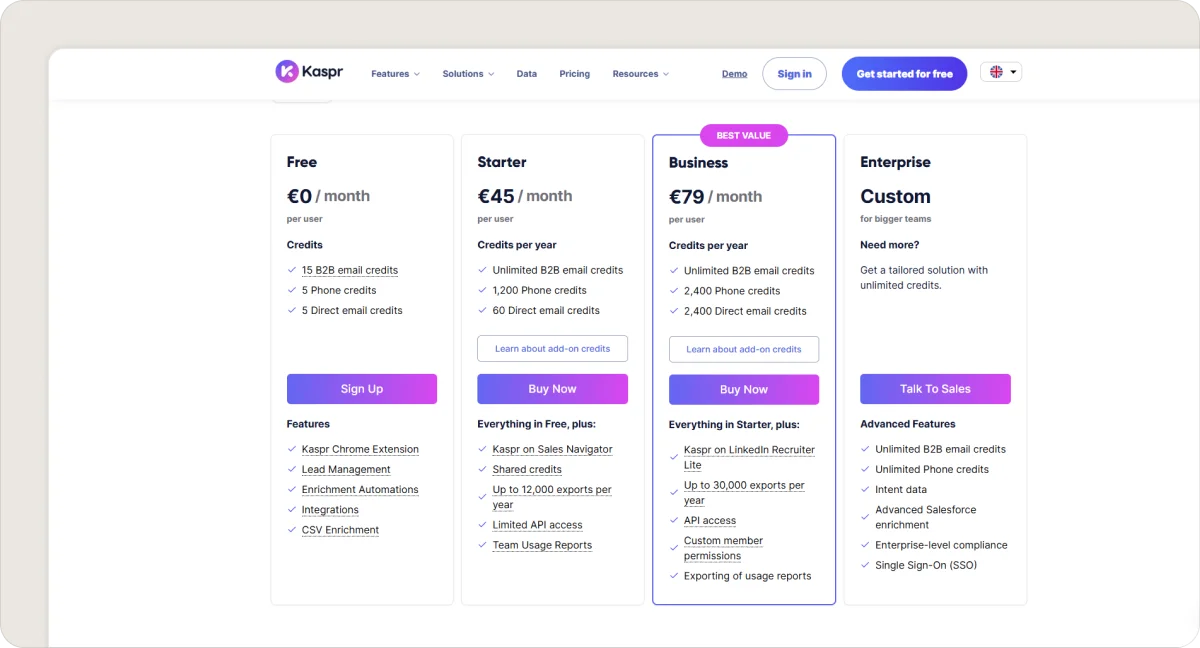Click Buy Now on the Business plan
1200x648 pixels.
[744, 390]
